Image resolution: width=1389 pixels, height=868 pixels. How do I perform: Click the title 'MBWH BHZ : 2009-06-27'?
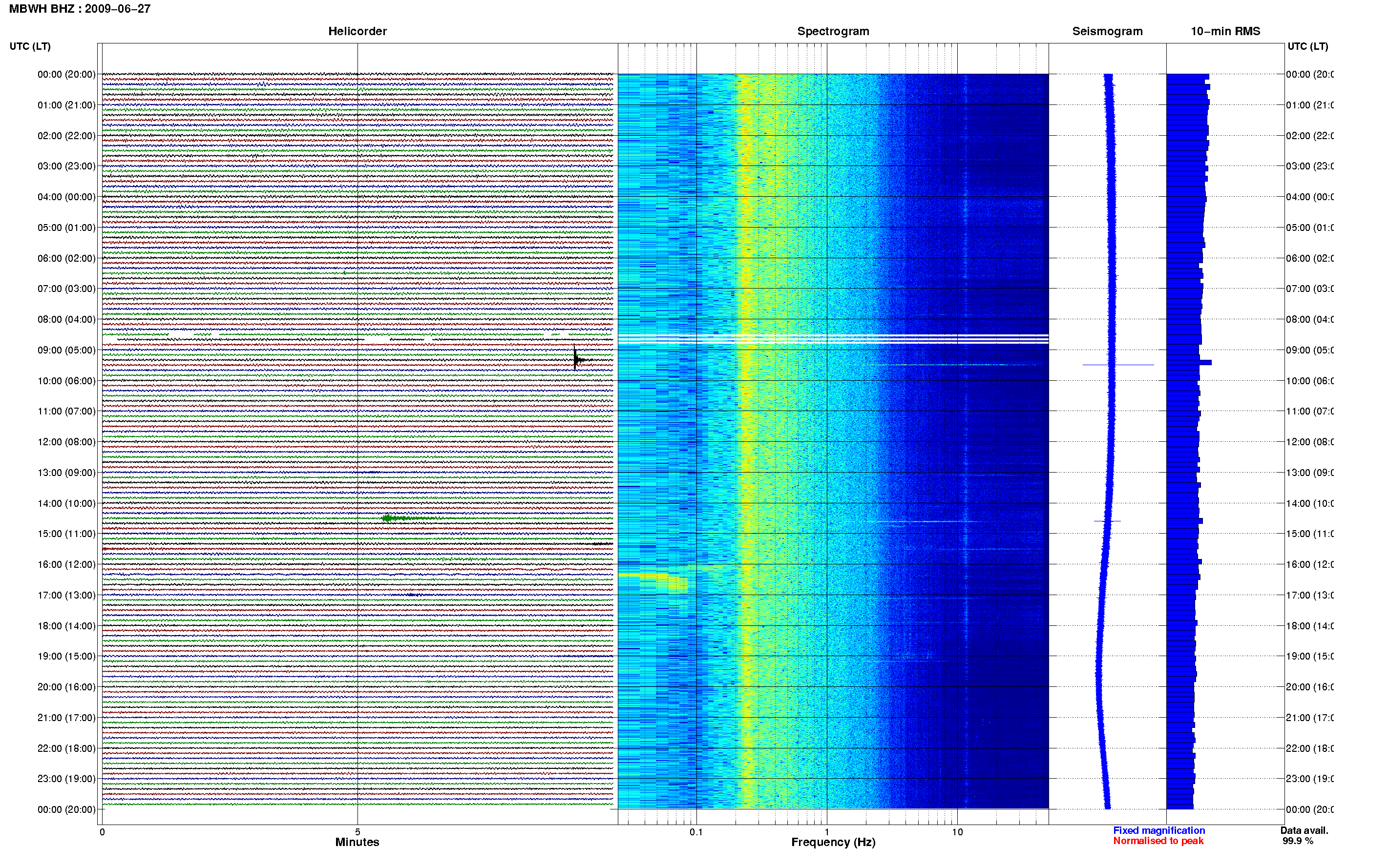coord(80,9)
